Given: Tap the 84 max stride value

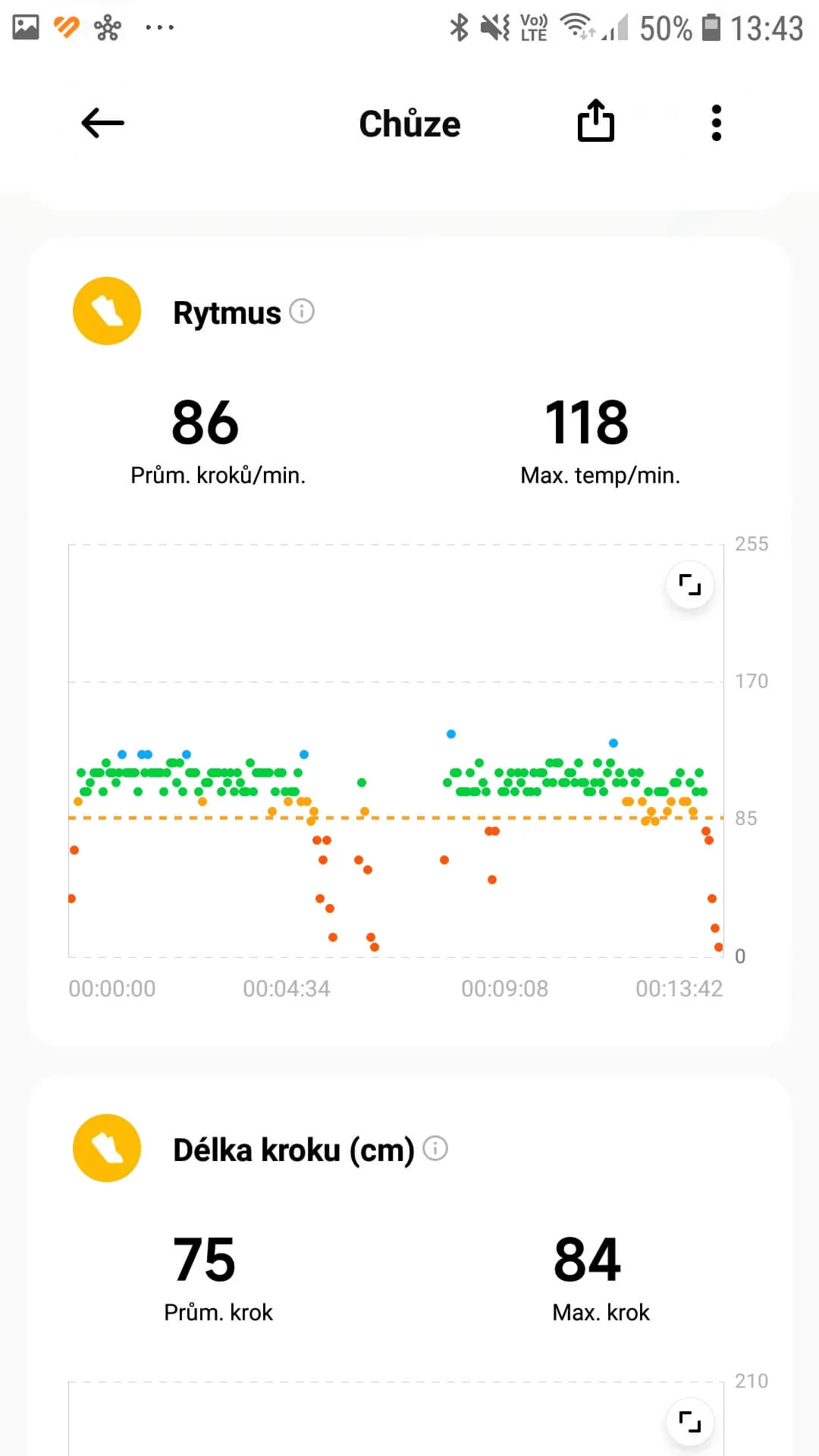Looking at the screenshot, I should point(587,1260).
